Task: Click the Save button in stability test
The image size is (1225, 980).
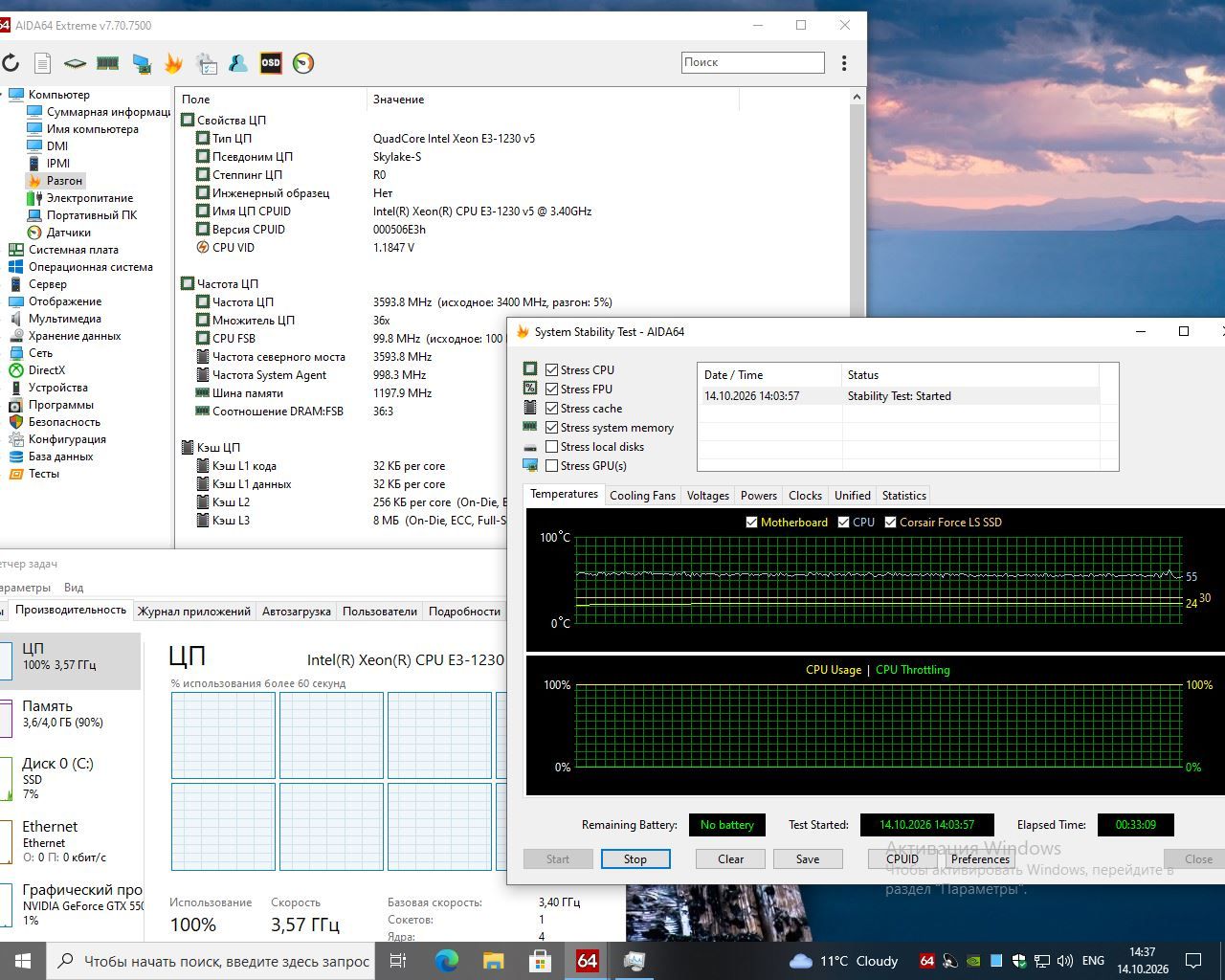Action: 808,858
